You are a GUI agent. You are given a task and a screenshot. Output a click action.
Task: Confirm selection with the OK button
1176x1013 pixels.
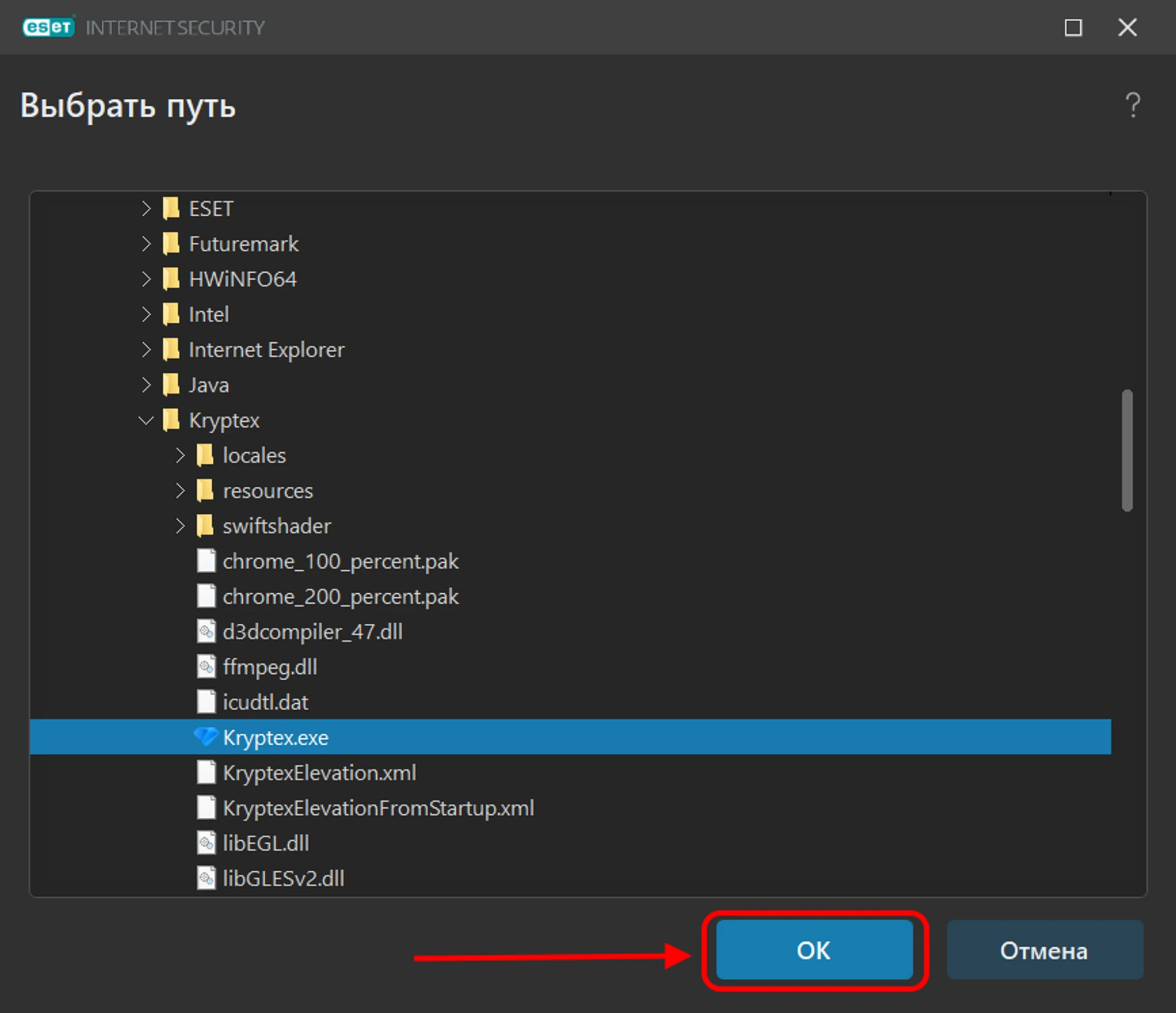click(x=814, y=950)
